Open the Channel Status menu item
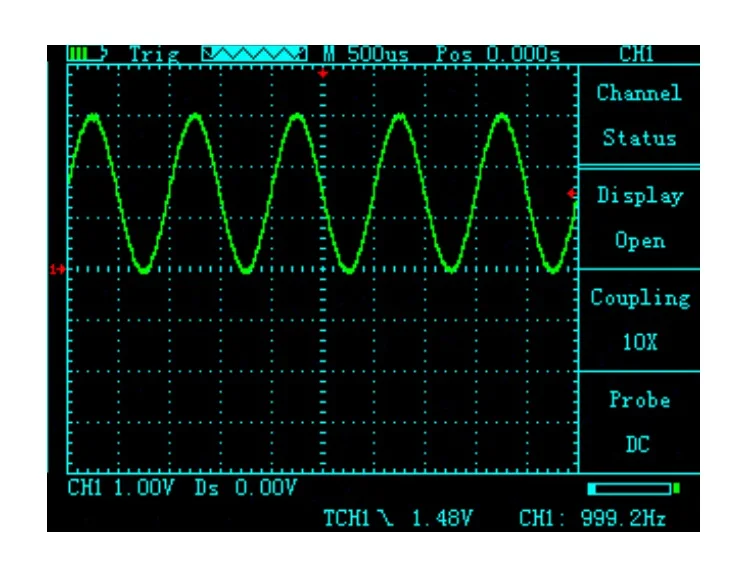This screenshot has width=750, height=569. [x=639, y=115]
